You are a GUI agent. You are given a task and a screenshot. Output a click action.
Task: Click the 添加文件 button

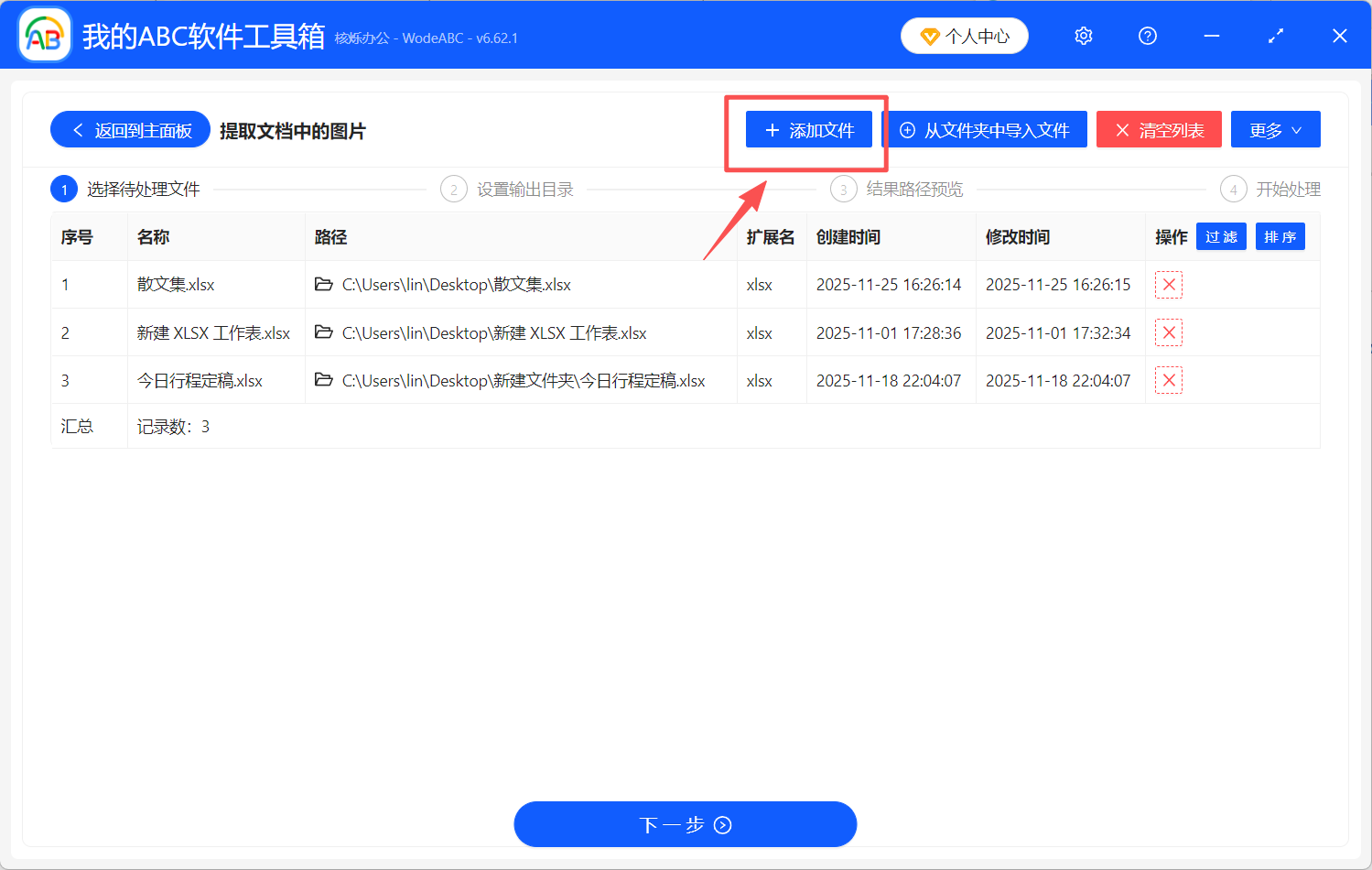coord(808,129)
